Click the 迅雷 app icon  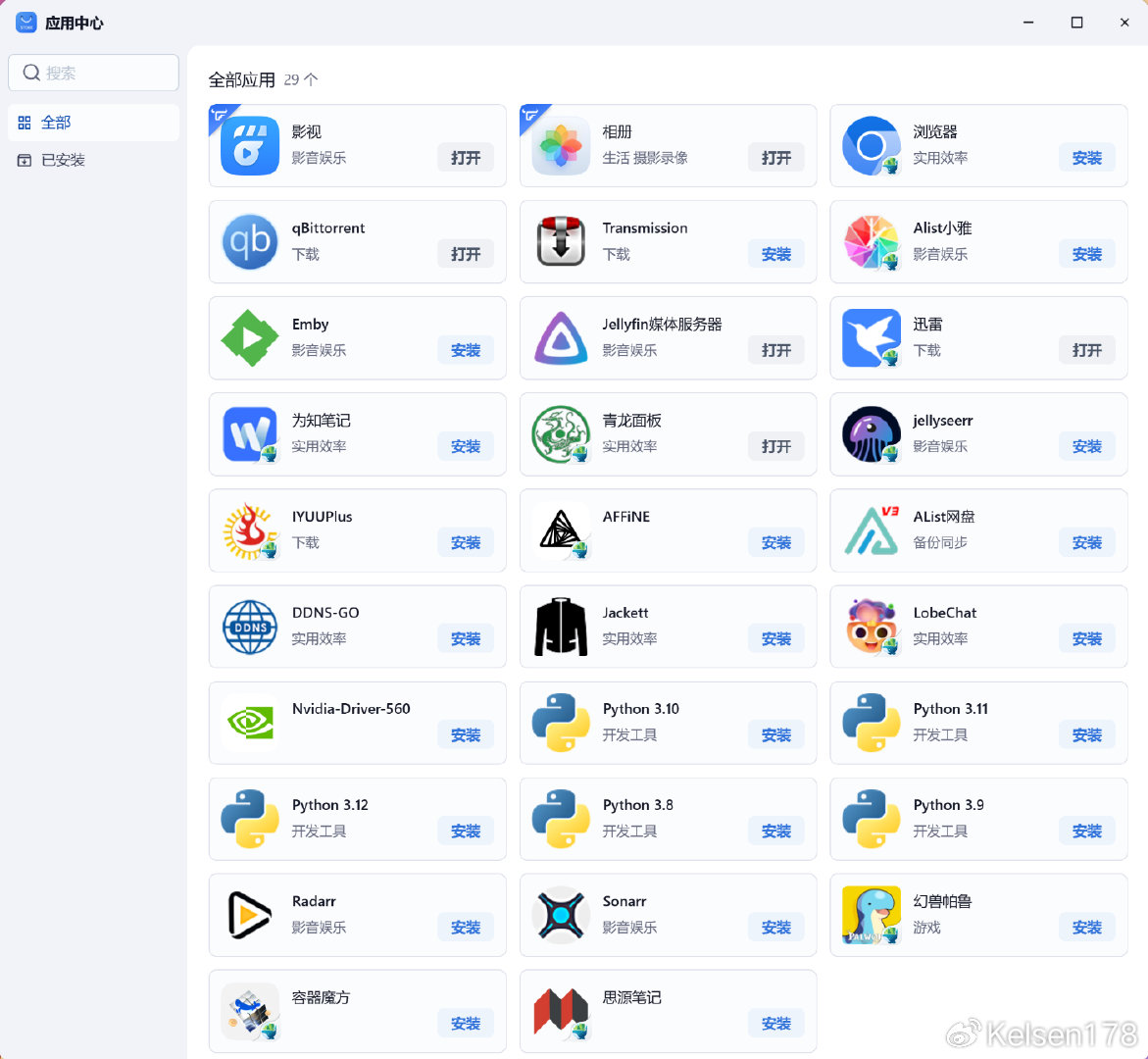(x=872, y=337)
